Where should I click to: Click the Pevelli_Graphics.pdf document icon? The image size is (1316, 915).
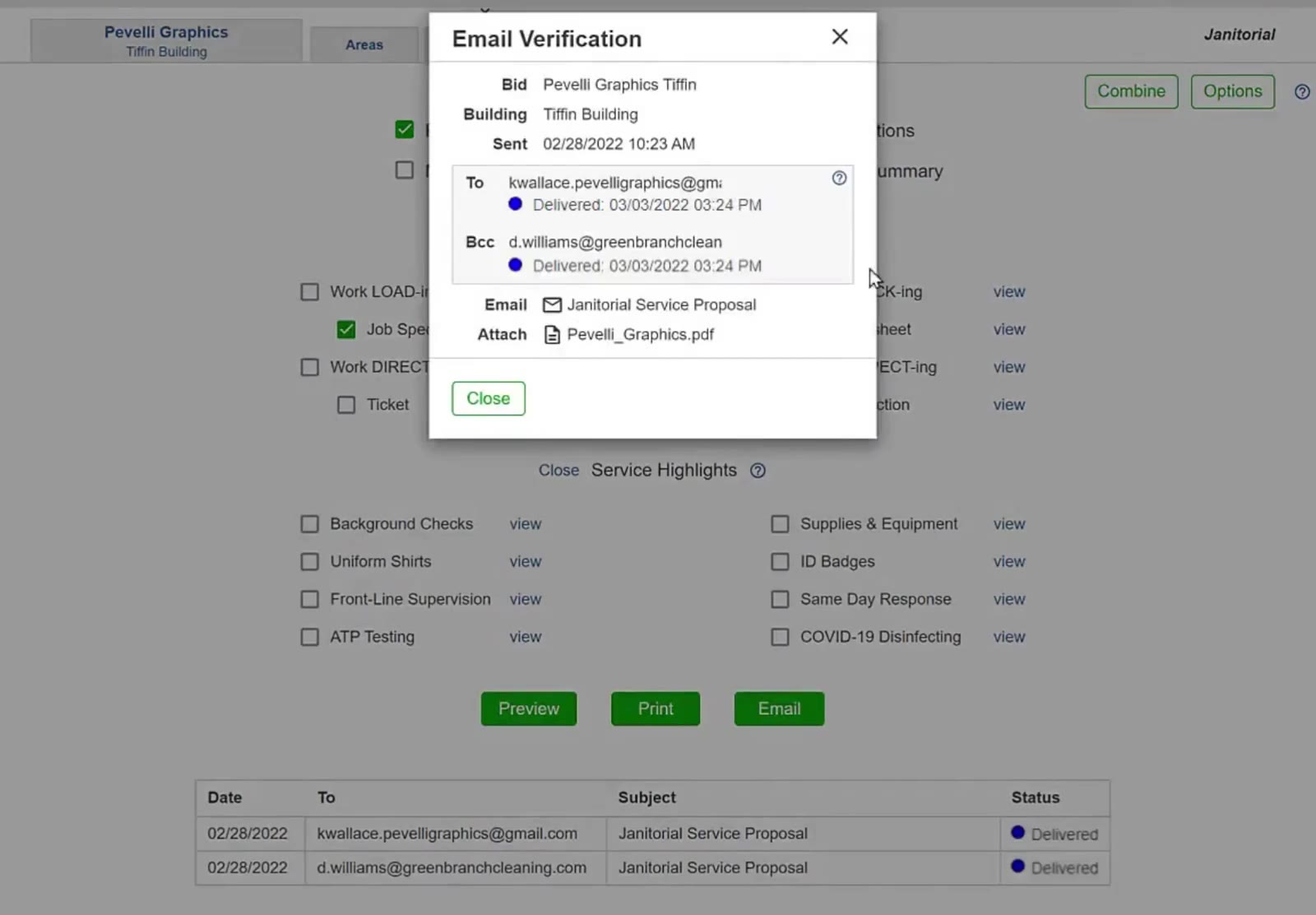tap(552, 335)
